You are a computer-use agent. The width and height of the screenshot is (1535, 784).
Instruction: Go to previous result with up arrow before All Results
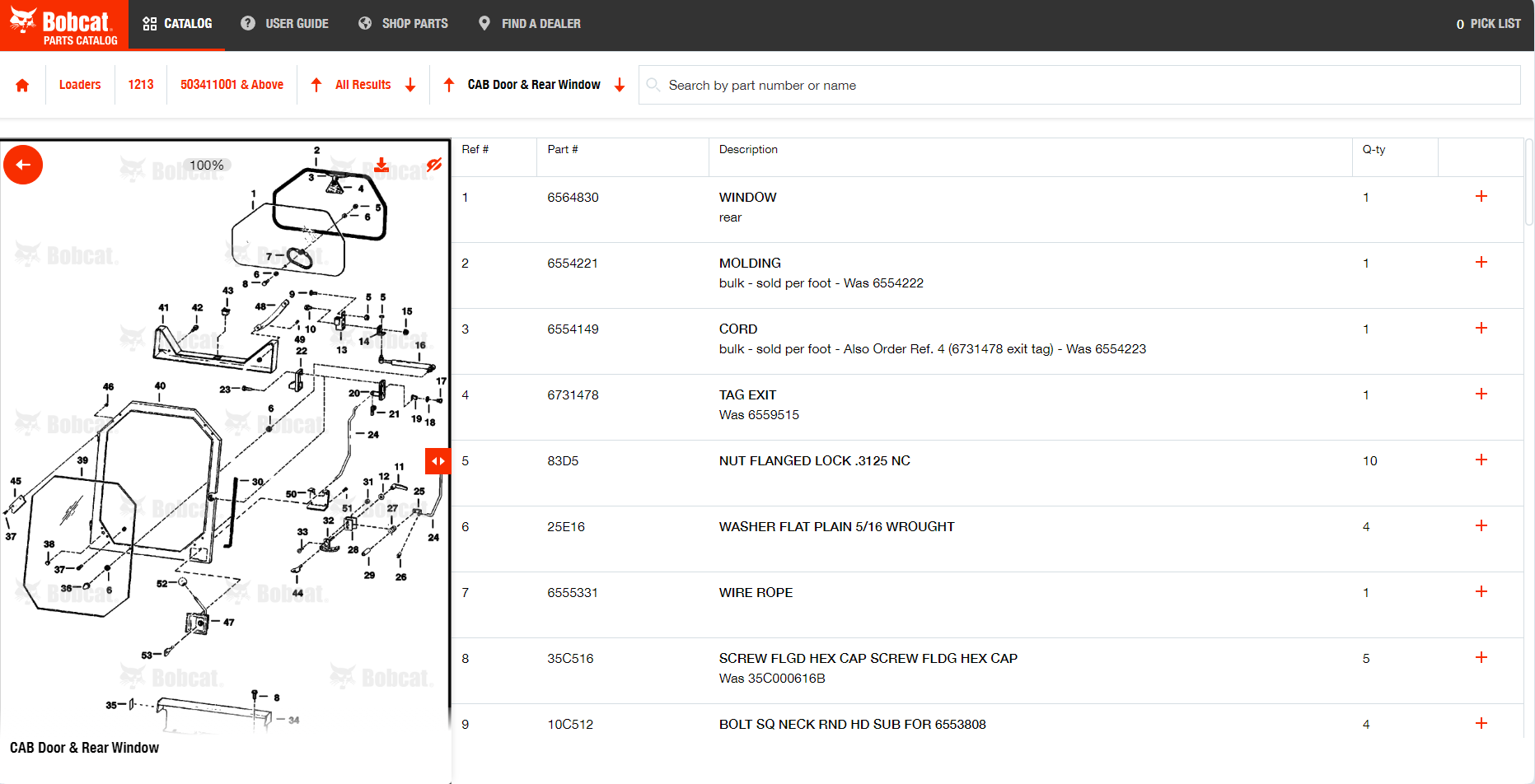[x=316, y=85]
